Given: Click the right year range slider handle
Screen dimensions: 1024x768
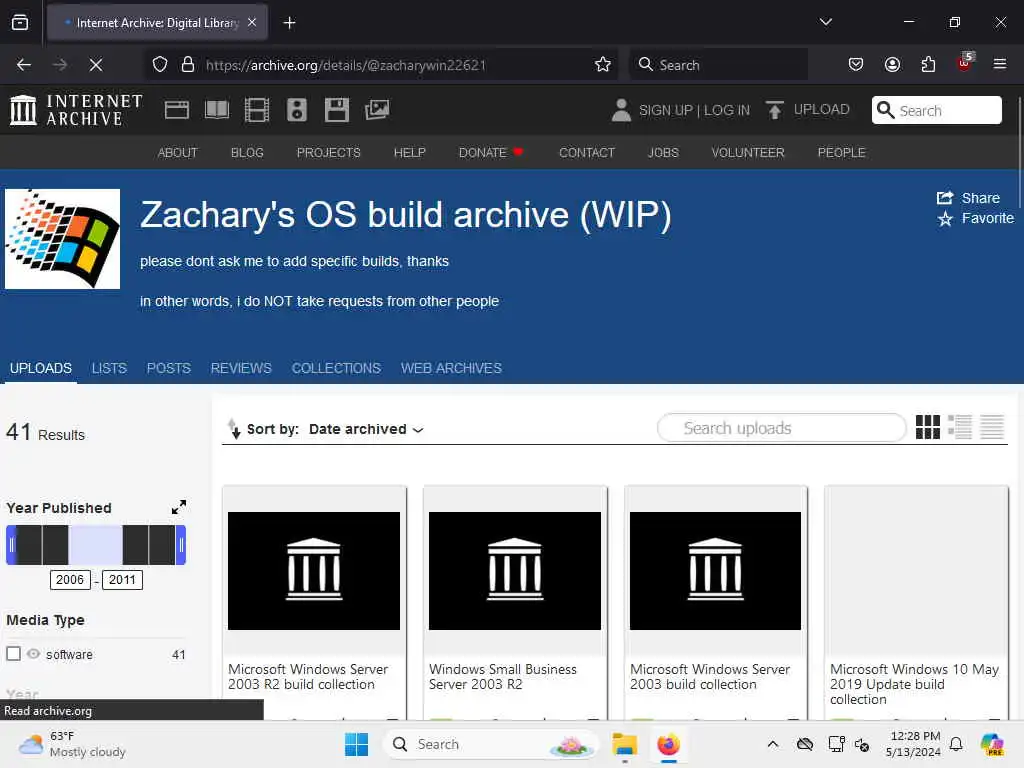Looking at the screenshot, I should coord(181,545).
